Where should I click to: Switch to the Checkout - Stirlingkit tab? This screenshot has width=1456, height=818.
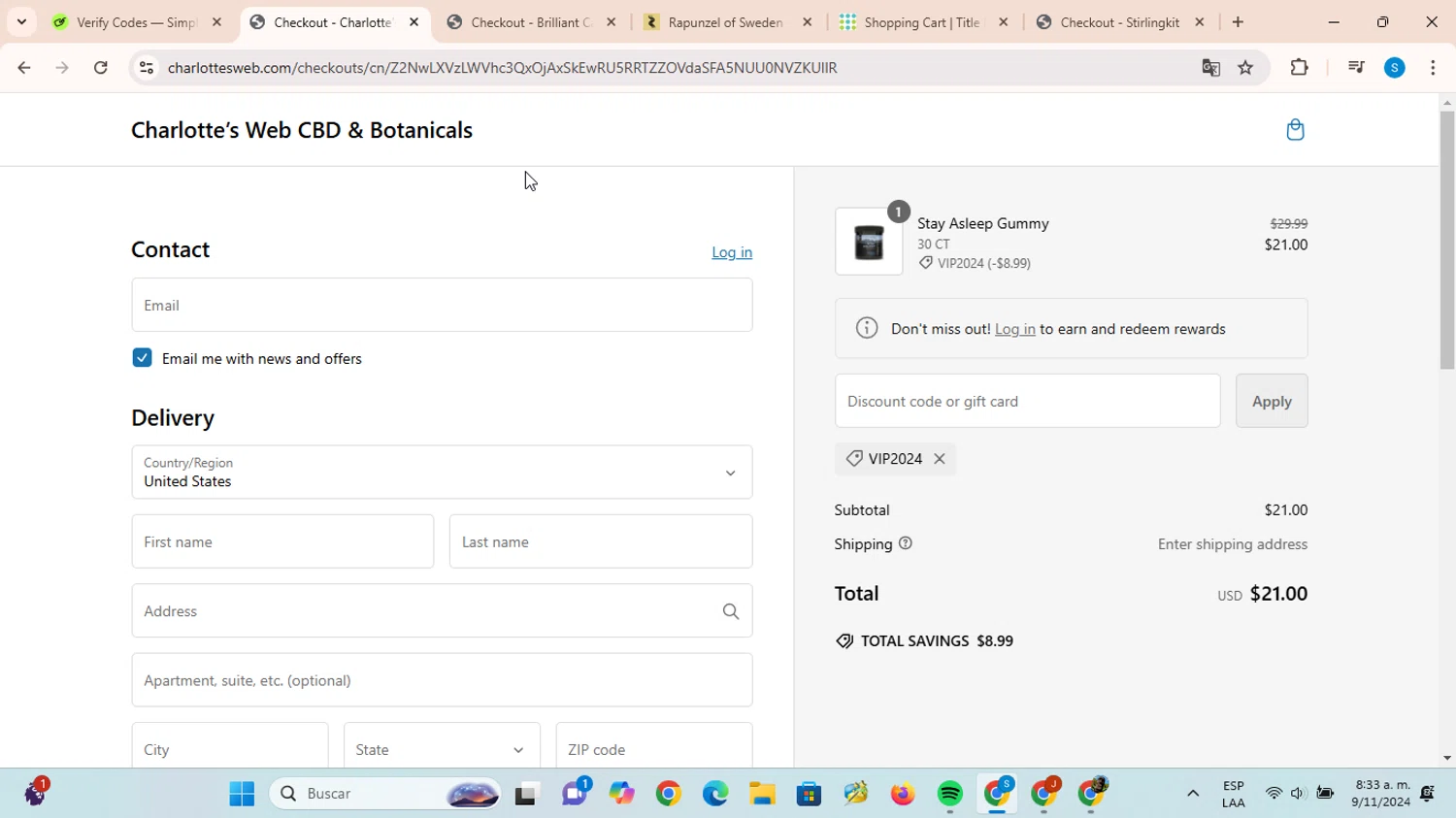click(x=1121, y=22)
